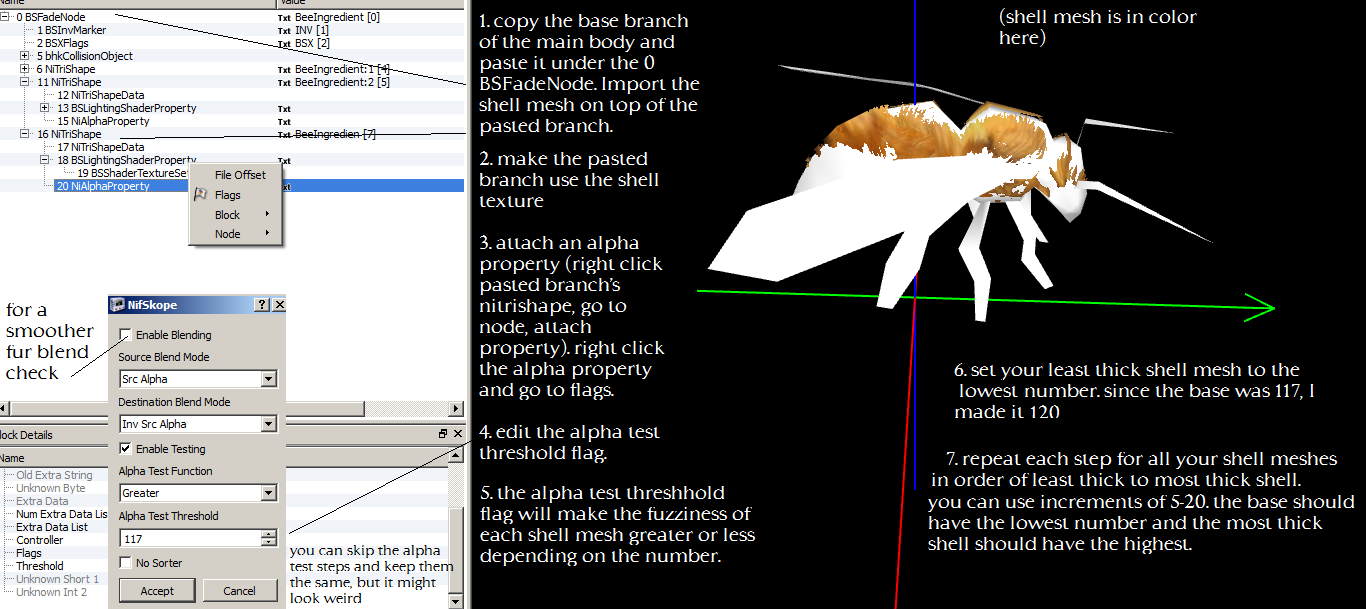
Task: Choose File Offset from the context menu
Action: pyautogui.click(x=240, y=175)
